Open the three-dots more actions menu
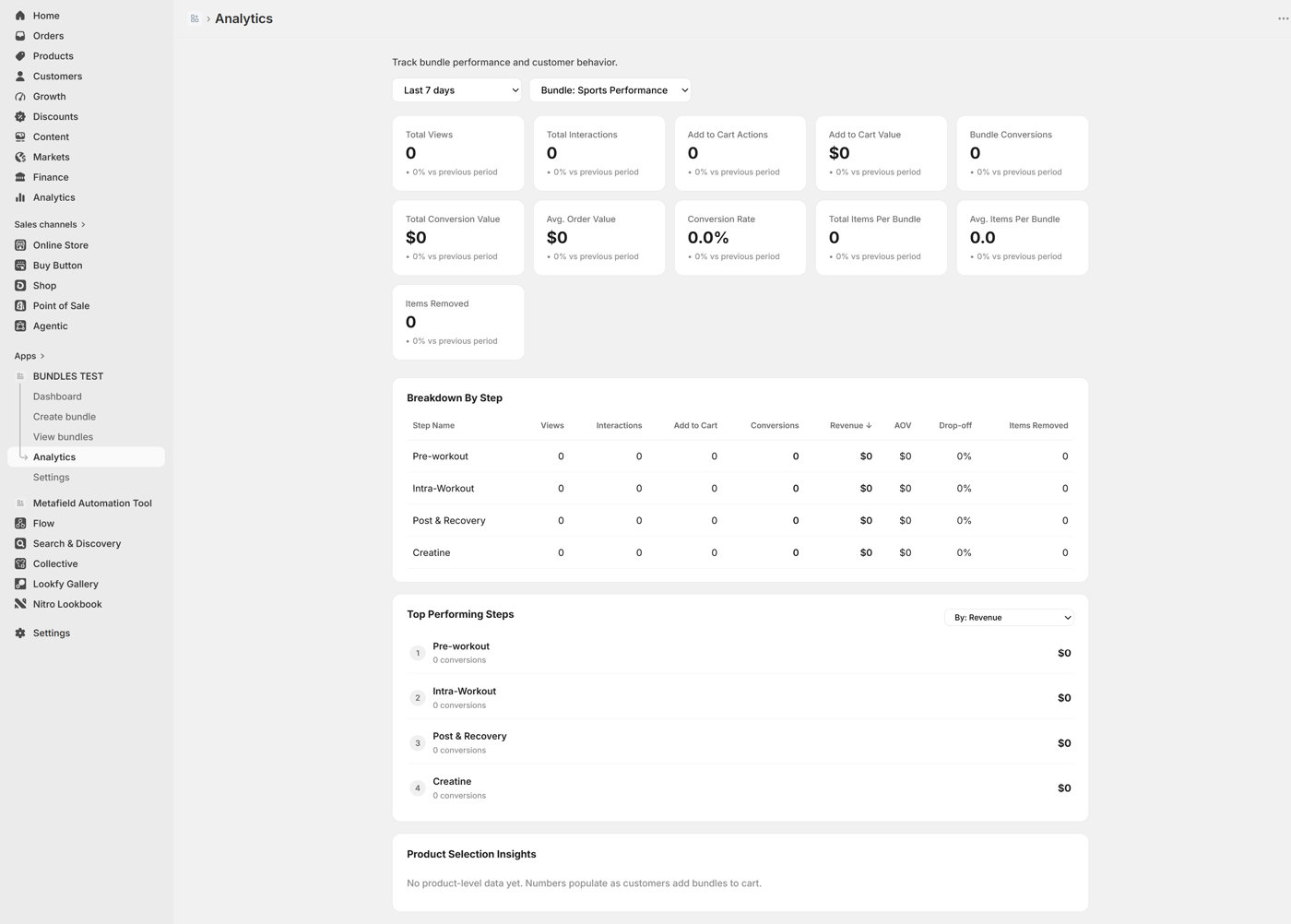 (1283, 18)
